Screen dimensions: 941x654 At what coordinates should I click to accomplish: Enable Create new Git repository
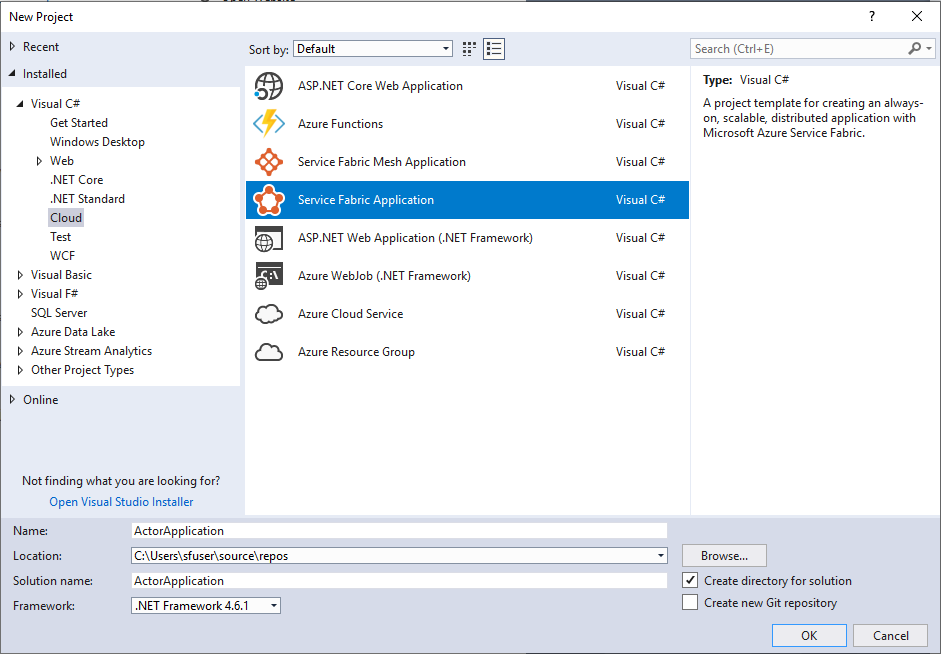pyautogui.click(x=690, y=602)
